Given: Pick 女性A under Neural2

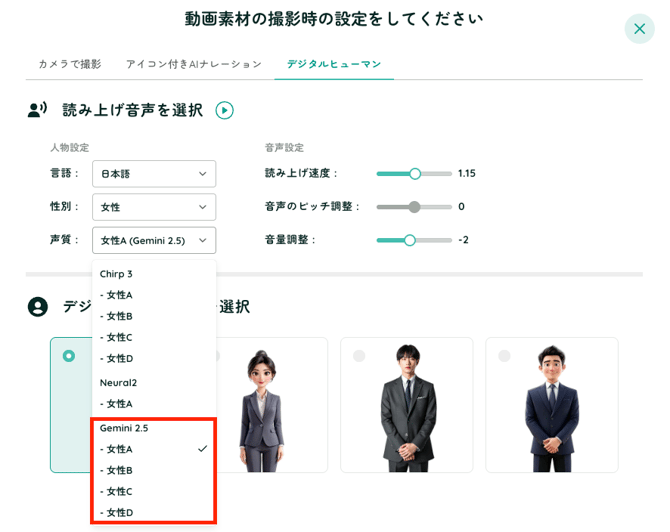Looking at the screenshot, I should point(118,404).
